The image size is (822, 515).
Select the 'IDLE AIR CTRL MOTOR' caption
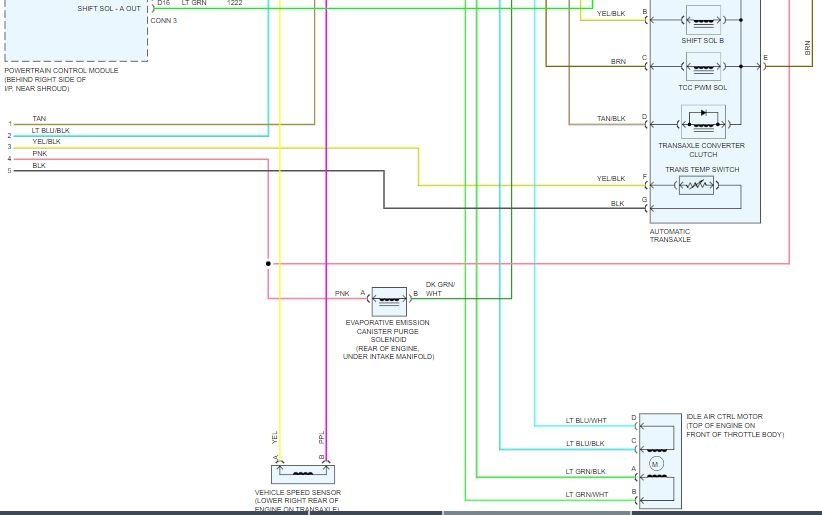click(724, 416)
